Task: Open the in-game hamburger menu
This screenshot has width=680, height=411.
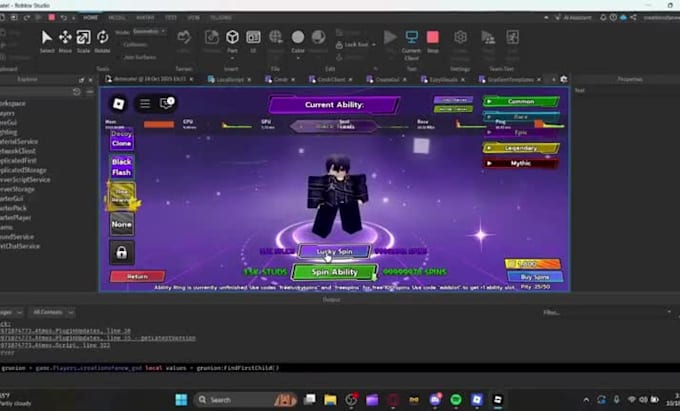Action: coord(145,103)
